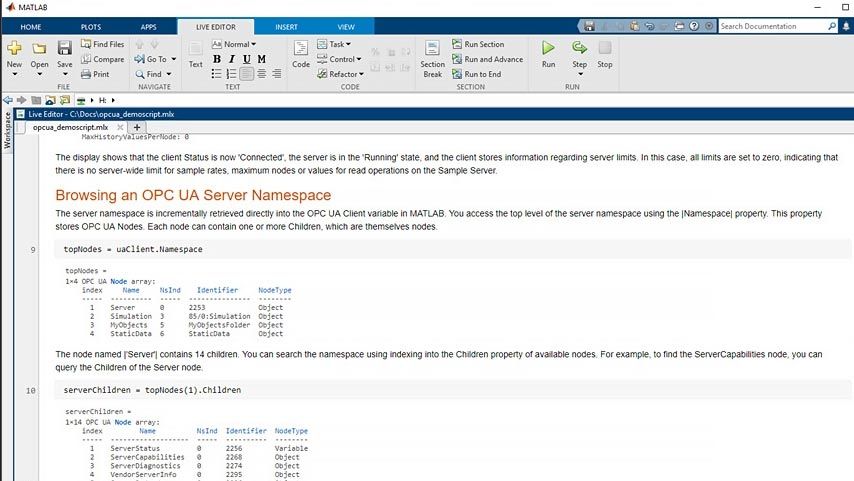This screenshot has width=854, height=481.
Task: Open the Compare files tool
Action: click(102, 59)
